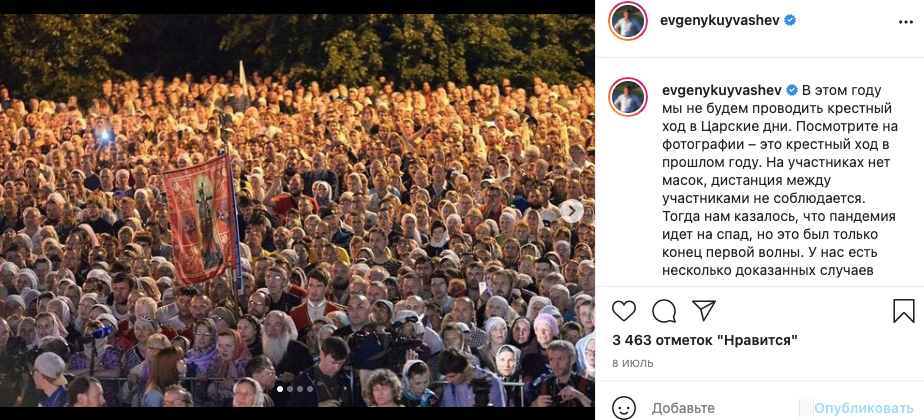
Task: Click verified badge next to caption username
Action: tap(790, 90)
